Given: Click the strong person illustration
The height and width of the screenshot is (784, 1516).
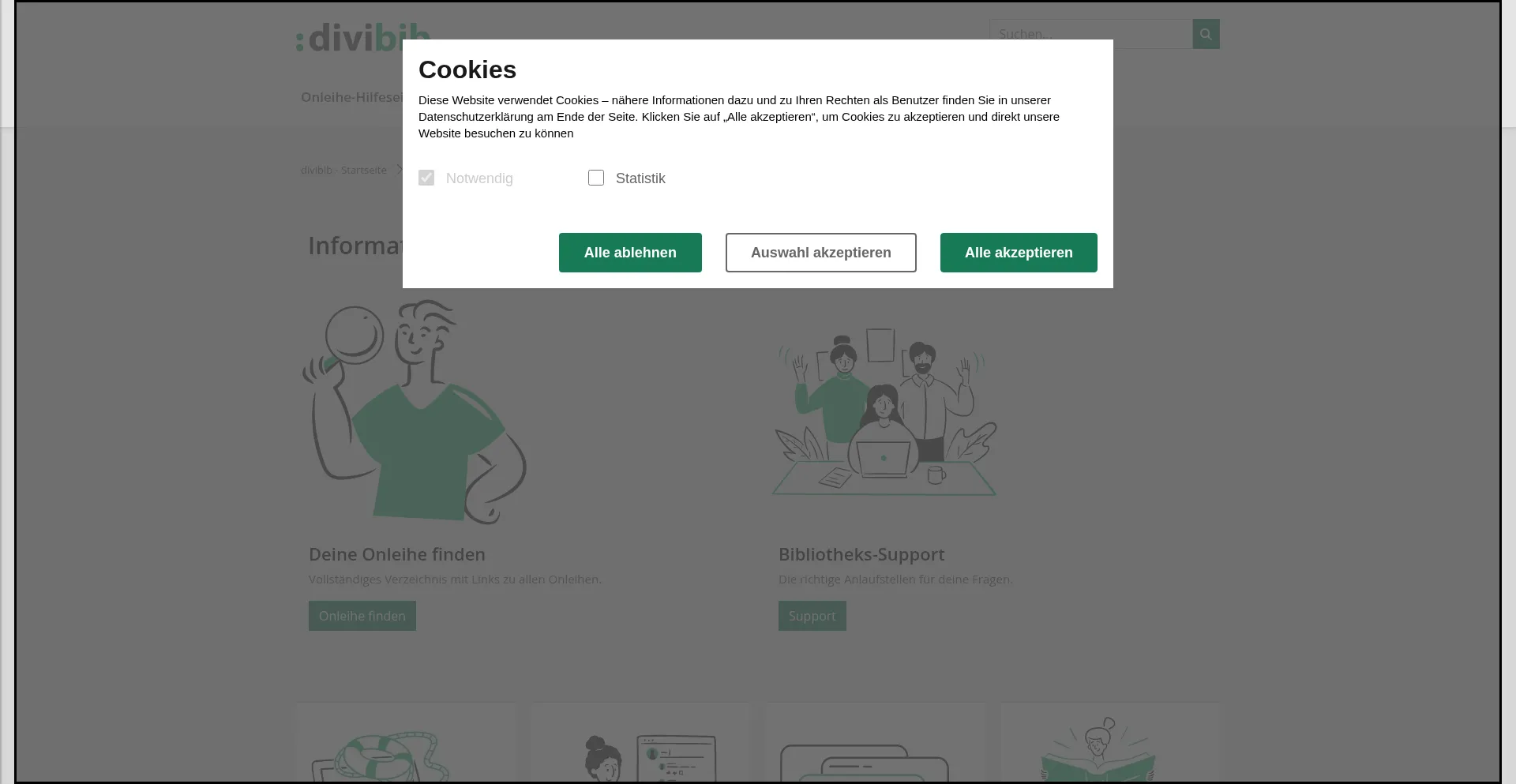Looking at the screenshot, I should tap(415, 411).
